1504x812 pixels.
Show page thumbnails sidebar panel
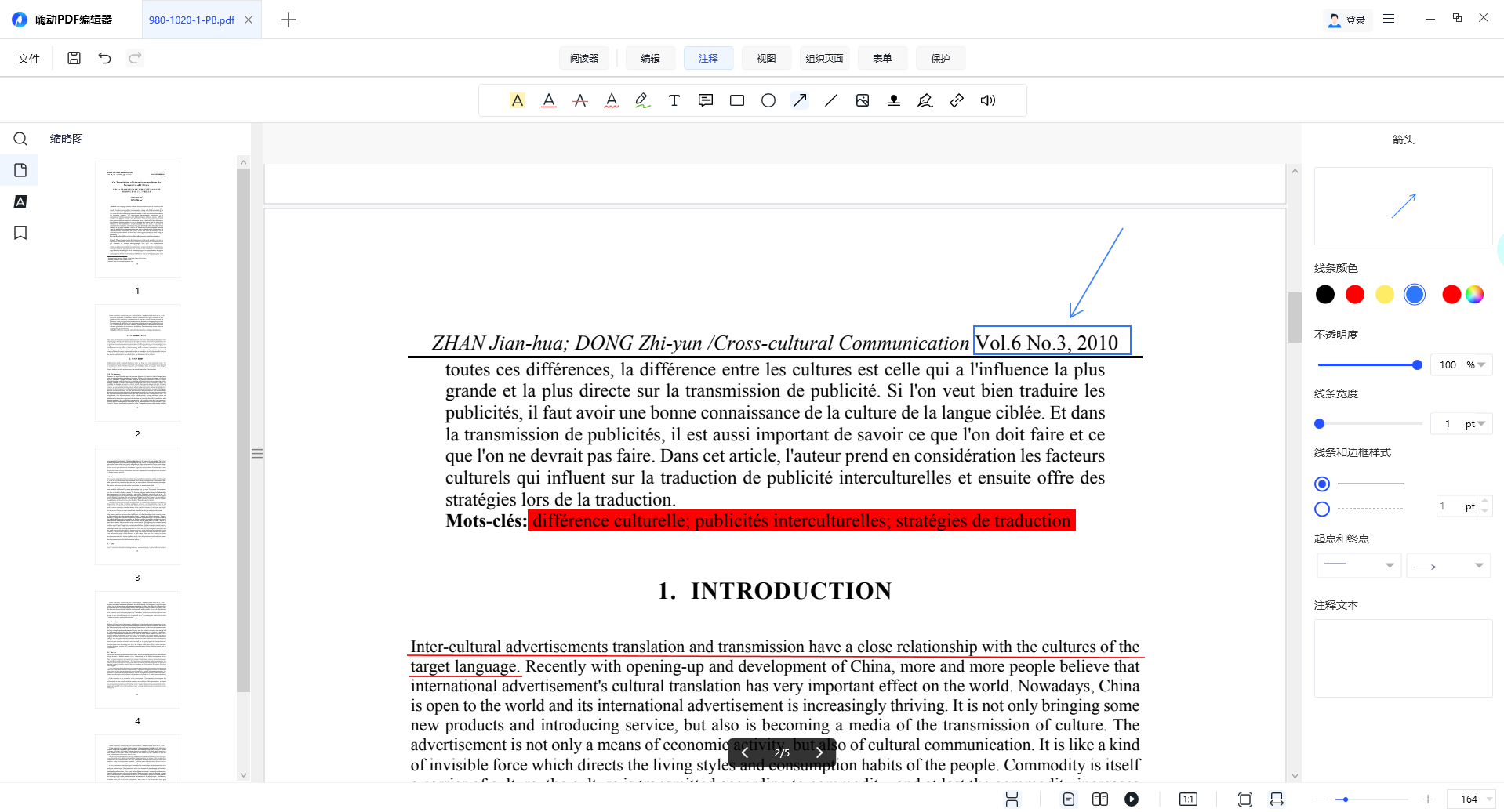pos(20,170)
